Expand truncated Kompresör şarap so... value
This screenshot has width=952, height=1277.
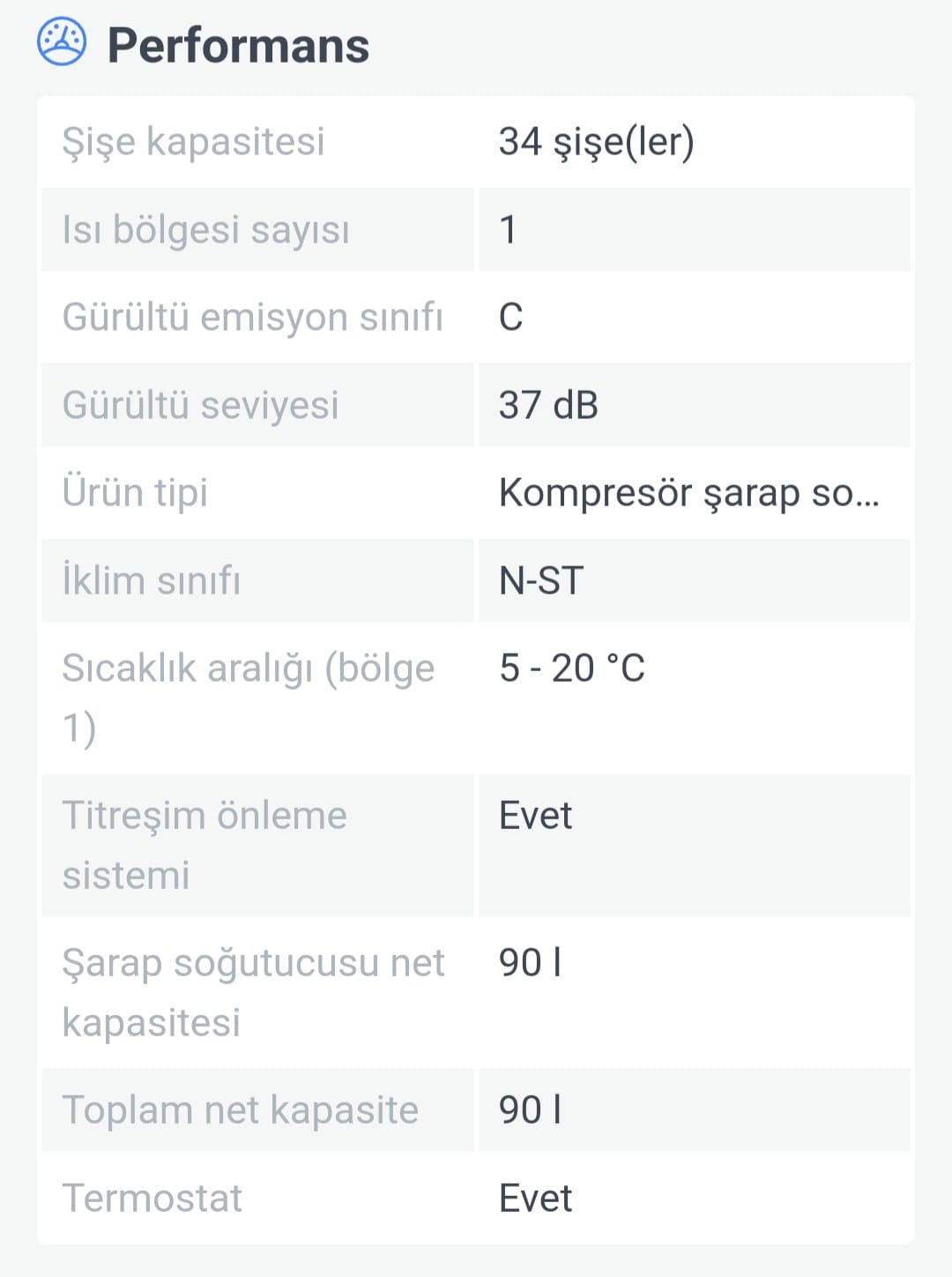[x=689, y=493]
